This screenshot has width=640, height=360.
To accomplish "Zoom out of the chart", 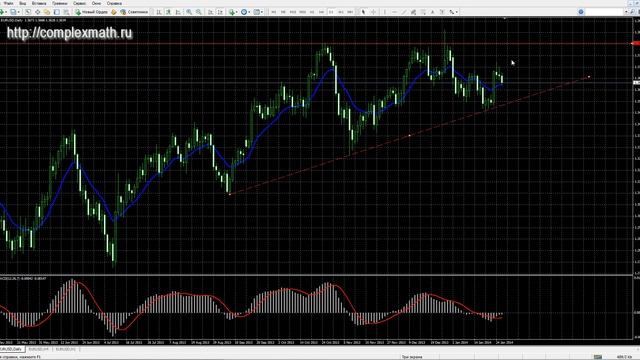I will 198,12.
